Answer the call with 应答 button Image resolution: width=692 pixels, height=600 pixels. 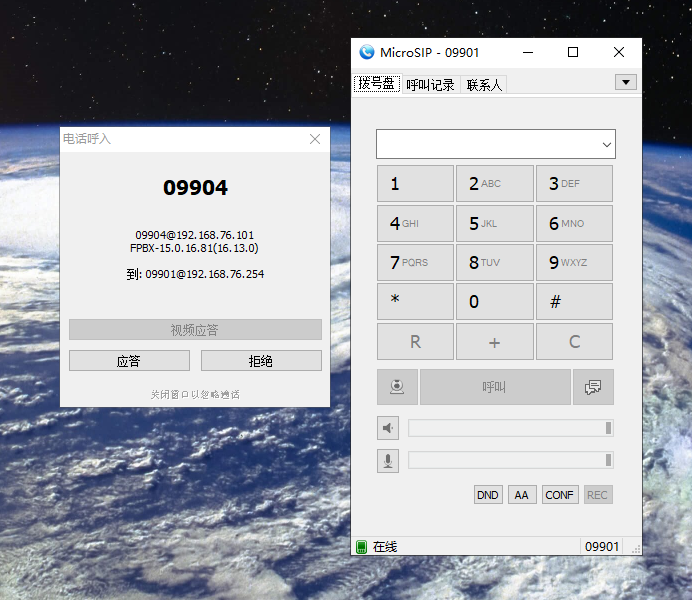click(129, 361)
